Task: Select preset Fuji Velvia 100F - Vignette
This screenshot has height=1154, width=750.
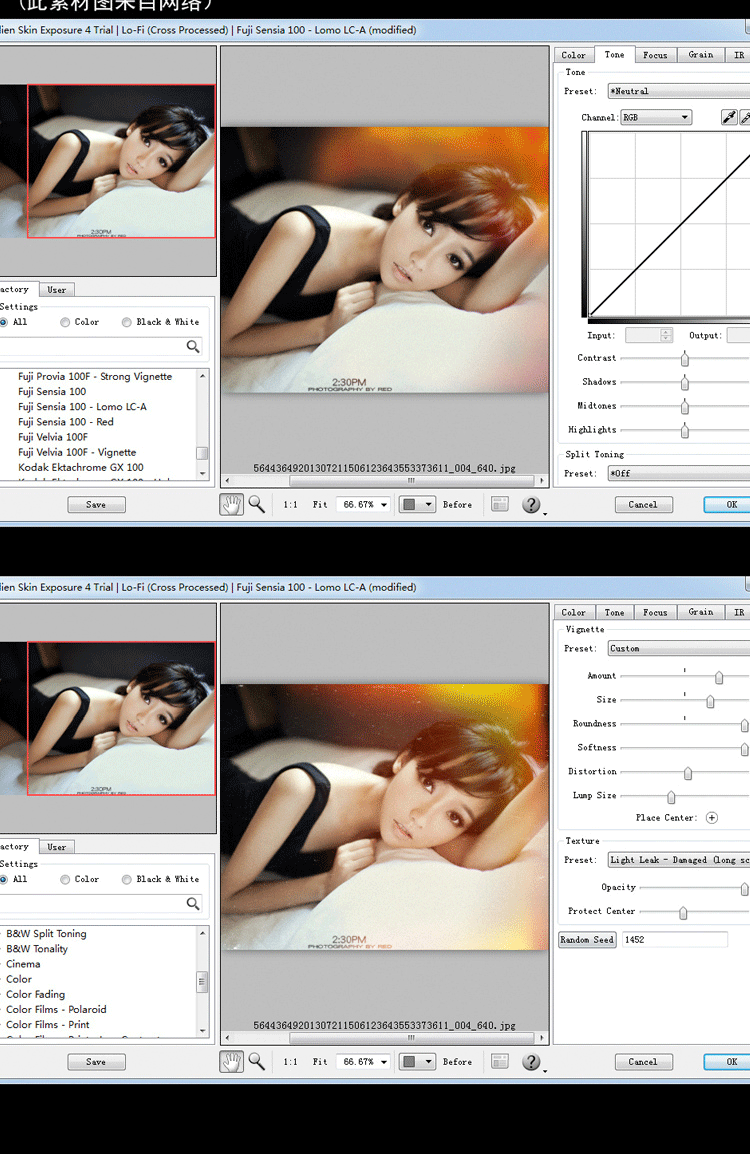Action: pos(77,452)
